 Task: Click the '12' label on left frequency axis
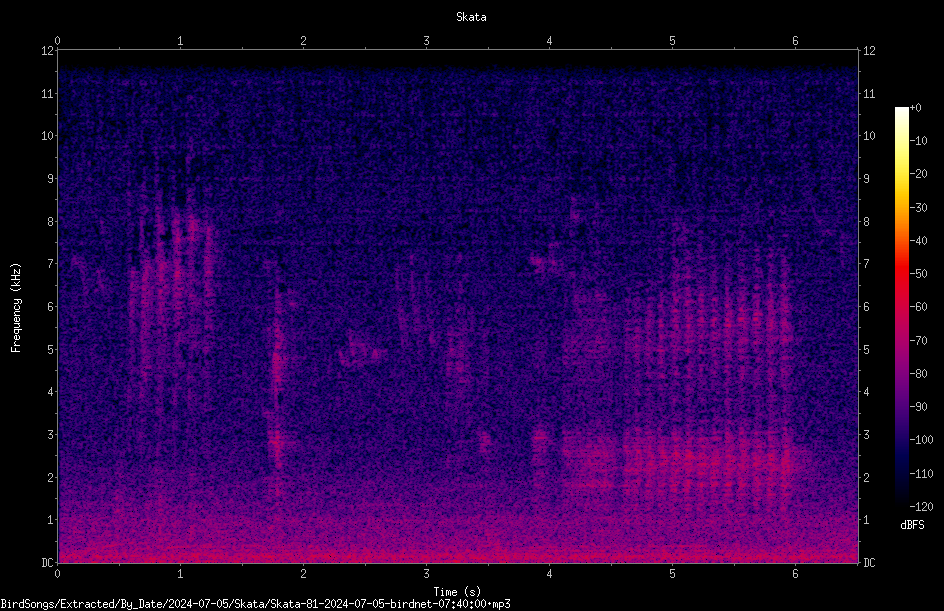tap(47, 51)
